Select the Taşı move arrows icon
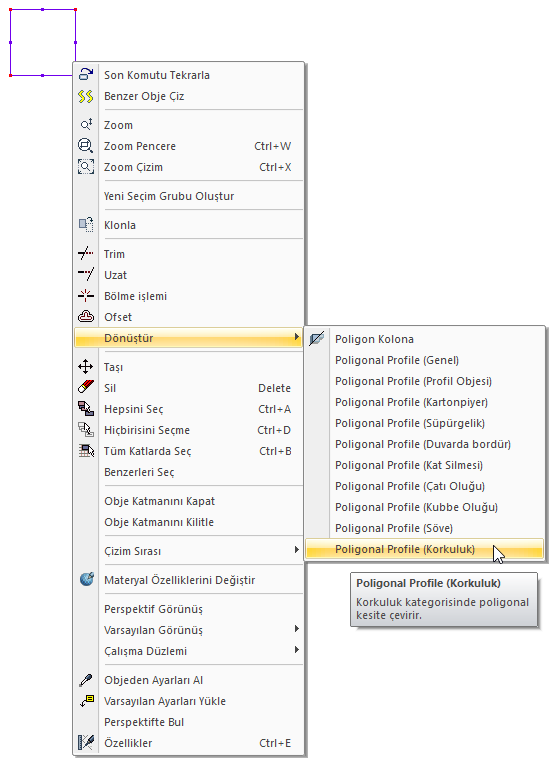 pyautogui.click(x=86, y=366)
